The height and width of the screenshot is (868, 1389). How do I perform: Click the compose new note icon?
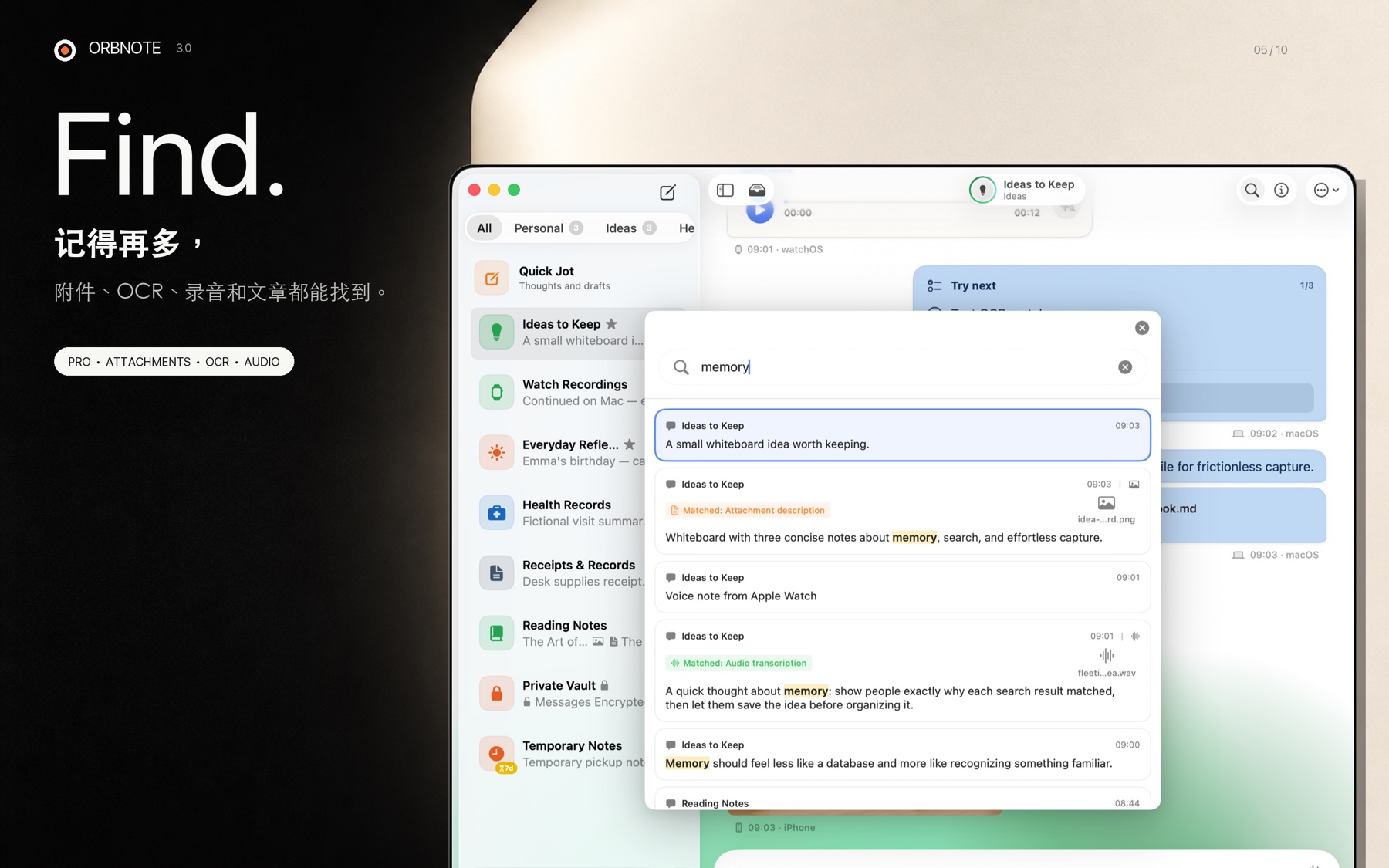click(667, 193)
